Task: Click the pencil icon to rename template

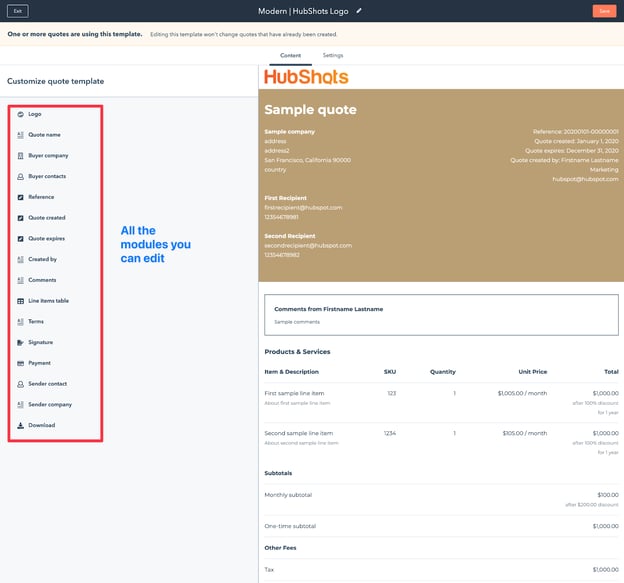Action: (x=359, y=10)
